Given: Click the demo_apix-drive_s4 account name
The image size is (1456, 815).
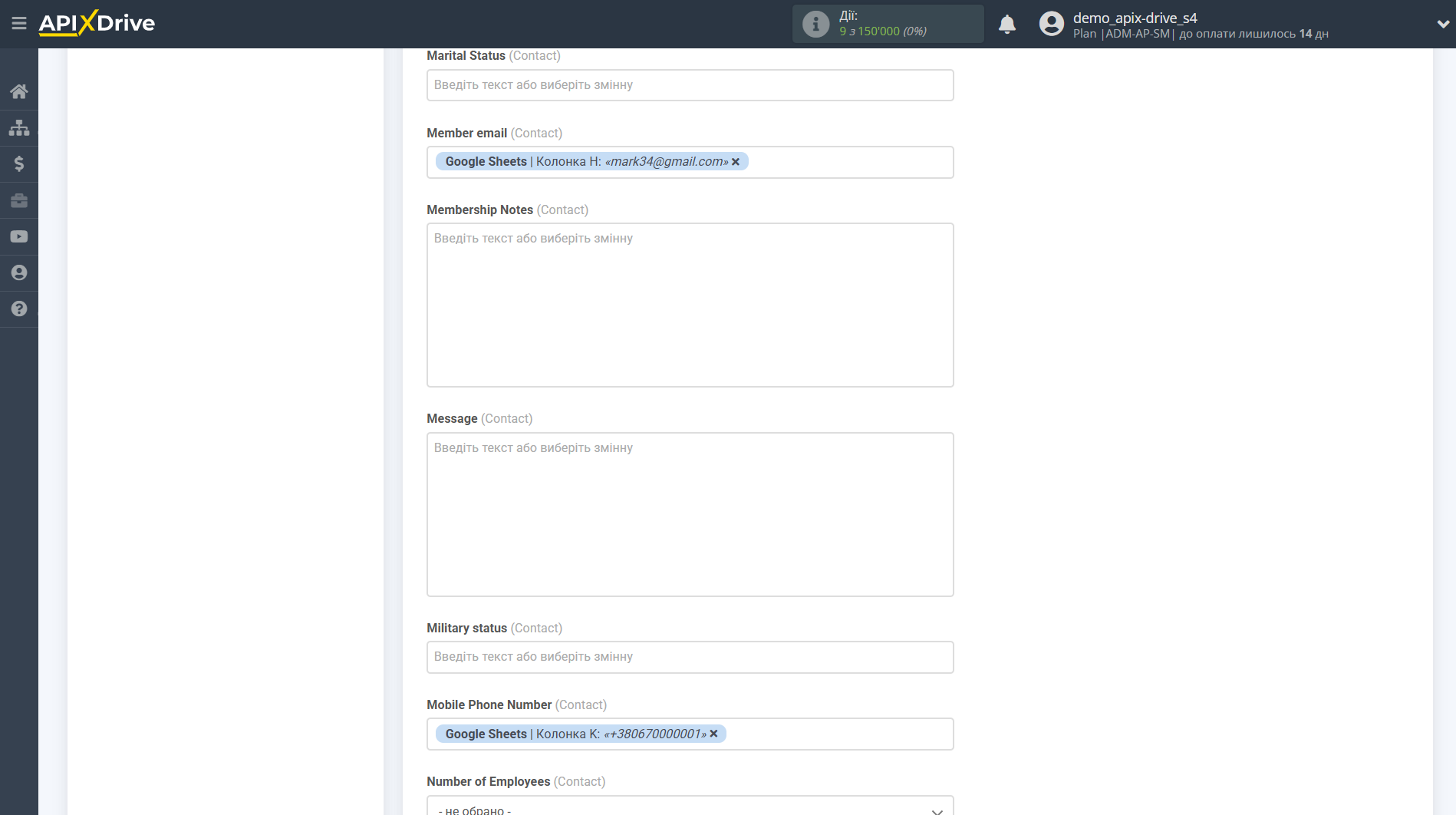Looking at the screenshot, I should point(1135,18).
